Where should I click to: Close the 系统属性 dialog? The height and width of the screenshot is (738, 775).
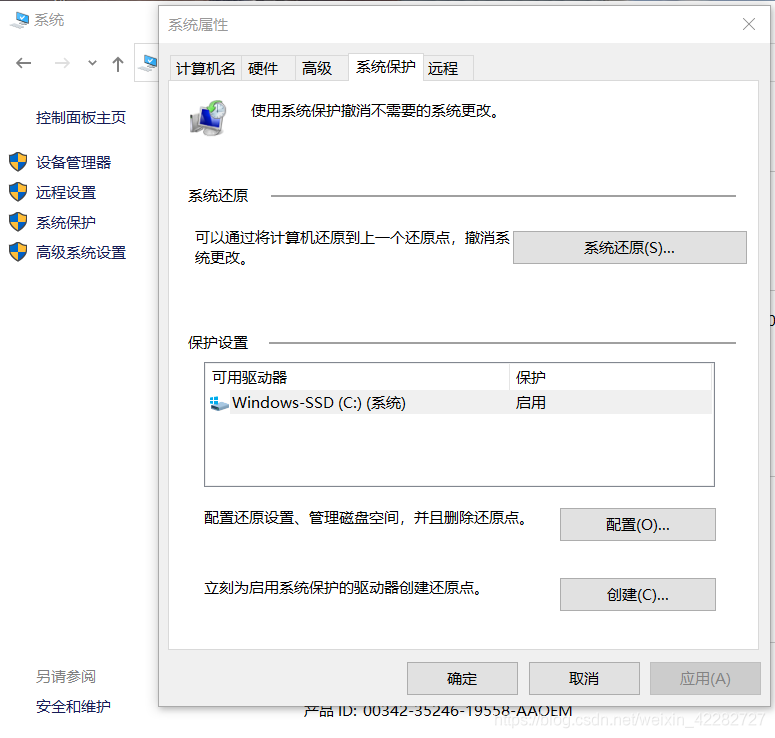[749, 24]
